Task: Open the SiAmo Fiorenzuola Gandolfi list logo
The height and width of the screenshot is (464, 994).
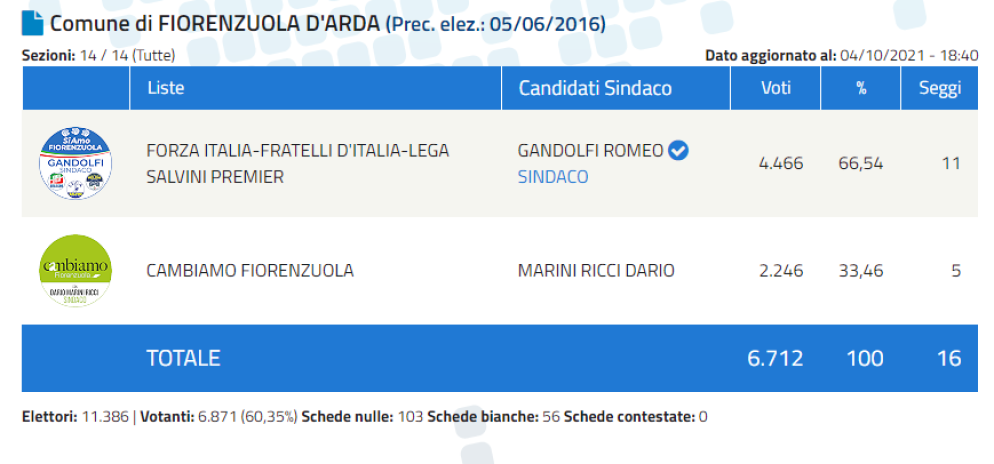Action: tap(75, 164)
